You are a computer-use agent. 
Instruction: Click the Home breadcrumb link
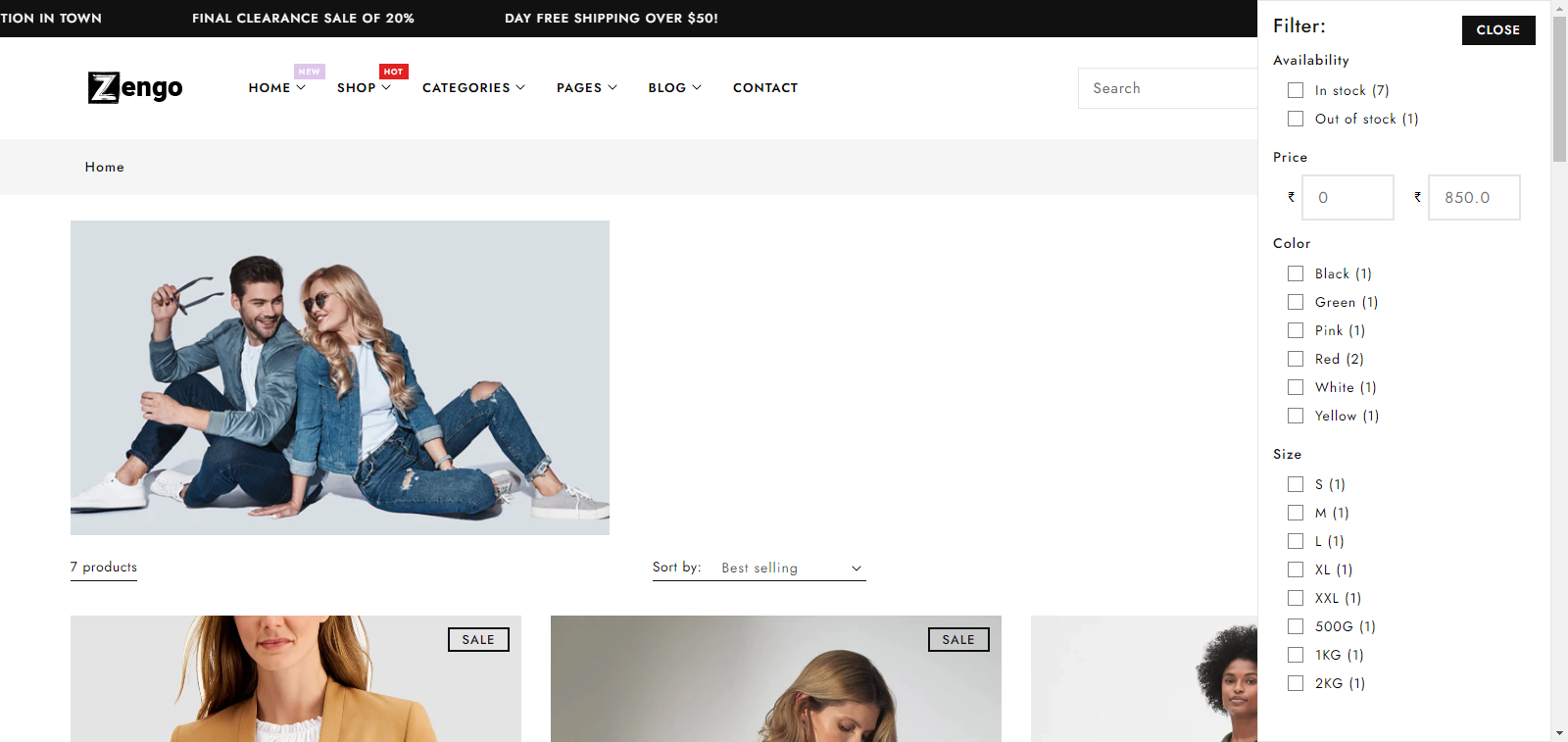105,168
